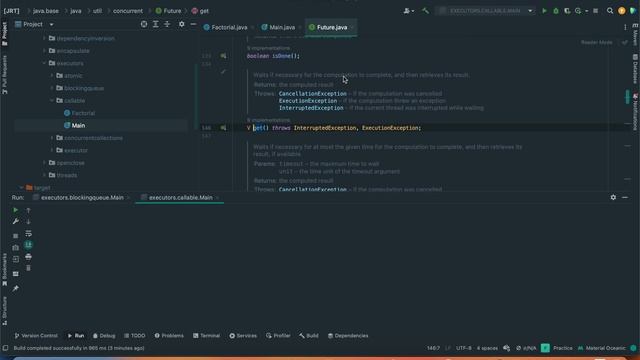Toggle the tool window bars corner button

[5, 348]
